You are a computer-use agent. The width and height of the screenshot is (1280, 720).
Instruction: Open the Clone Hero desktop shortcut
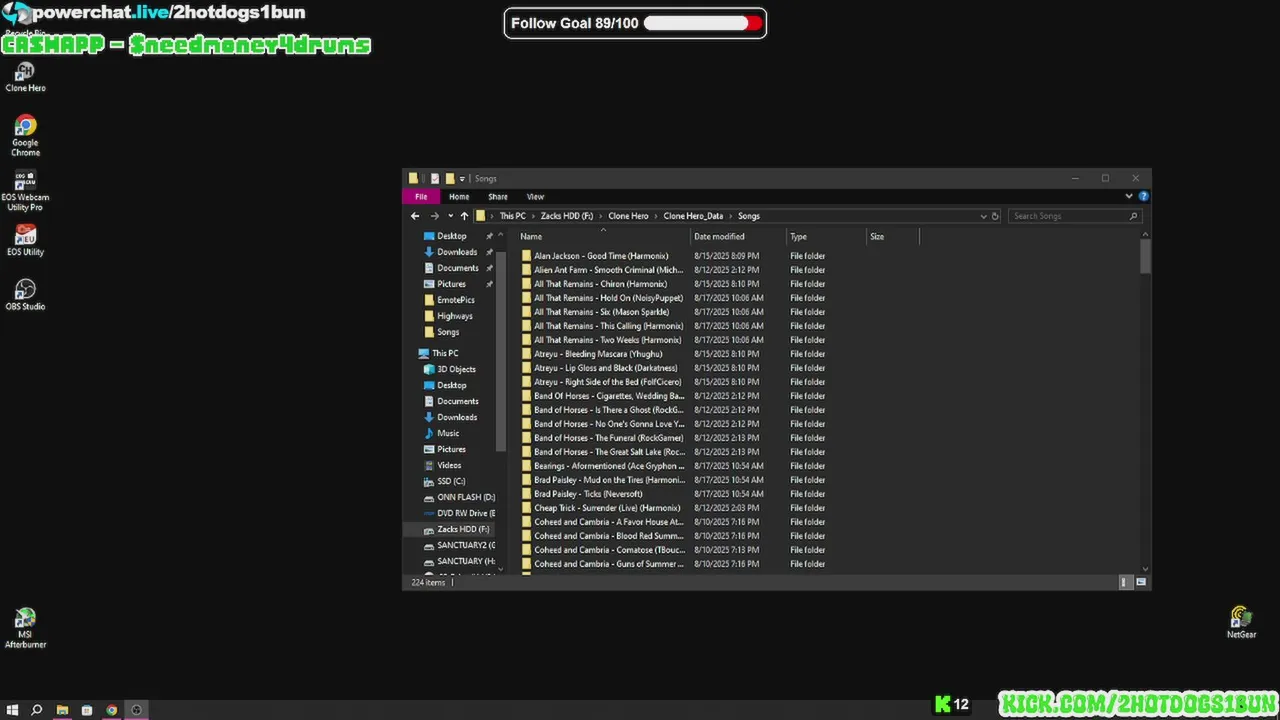click(x=25, y=77)
